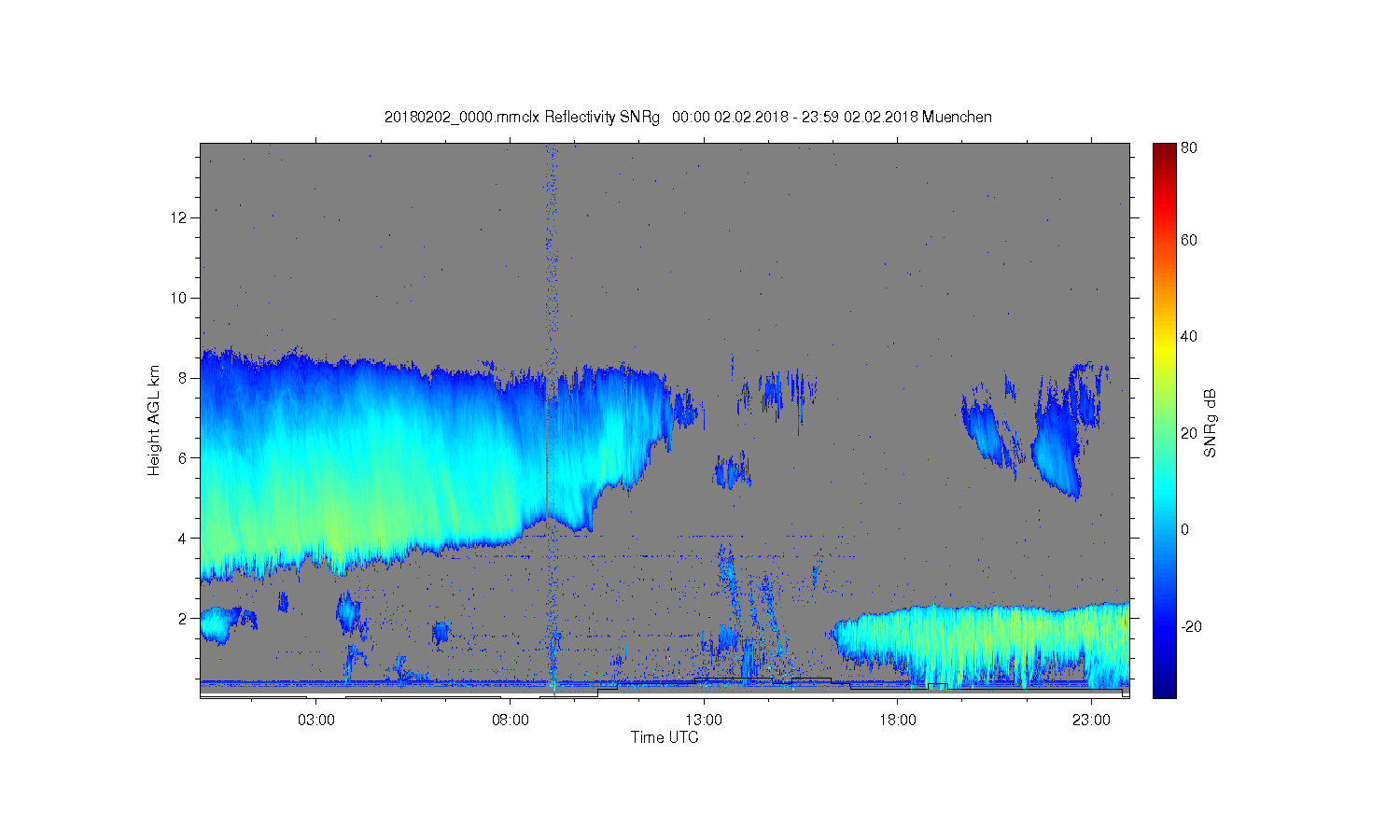Screen dimensions: 1400x840
Task: Click the 'Height AGL km' y-axis label
Action: (x=154, y=420)
